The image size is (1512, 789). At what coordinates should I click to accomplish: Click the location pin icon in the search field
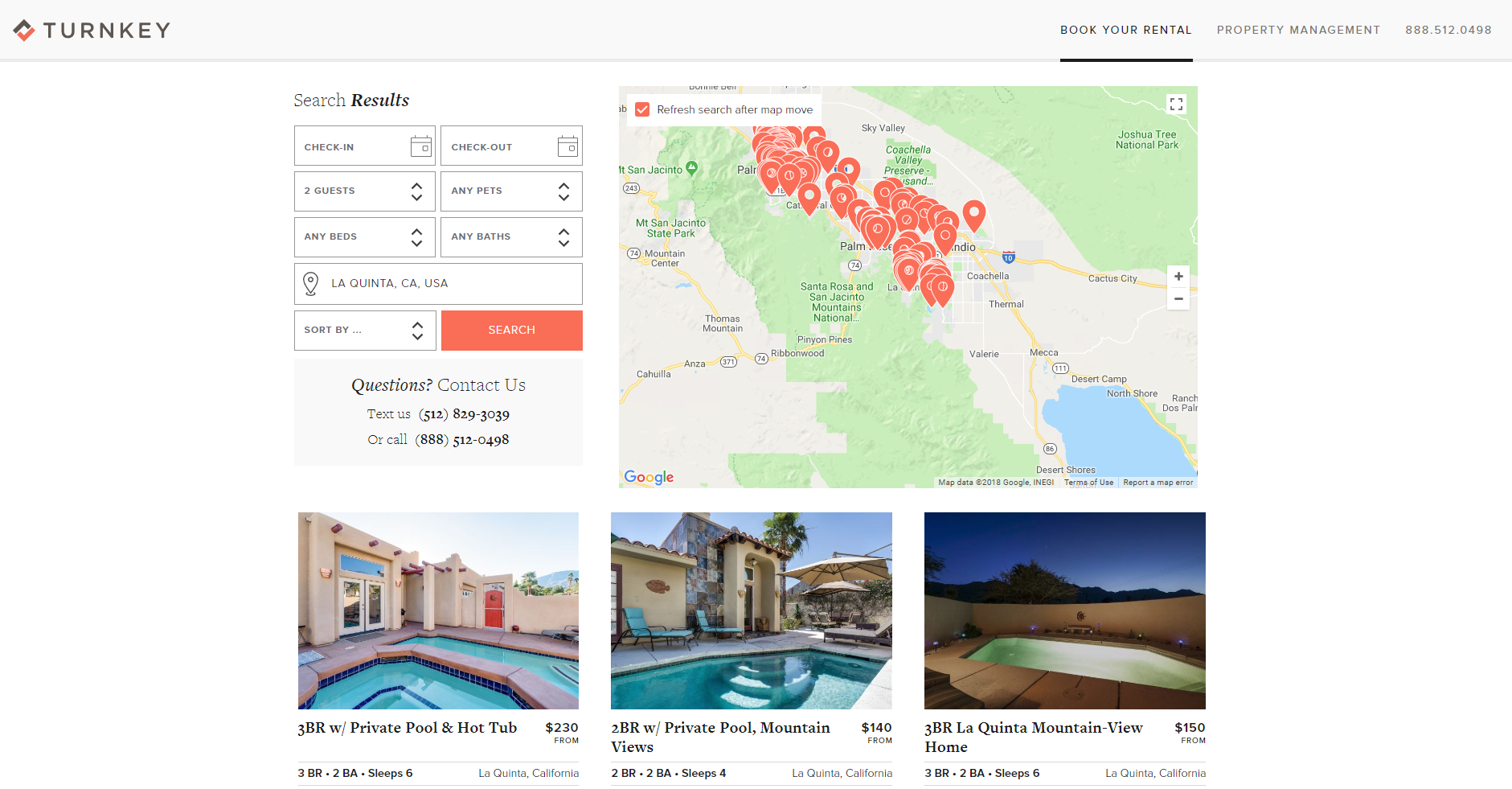coord(310,283)
